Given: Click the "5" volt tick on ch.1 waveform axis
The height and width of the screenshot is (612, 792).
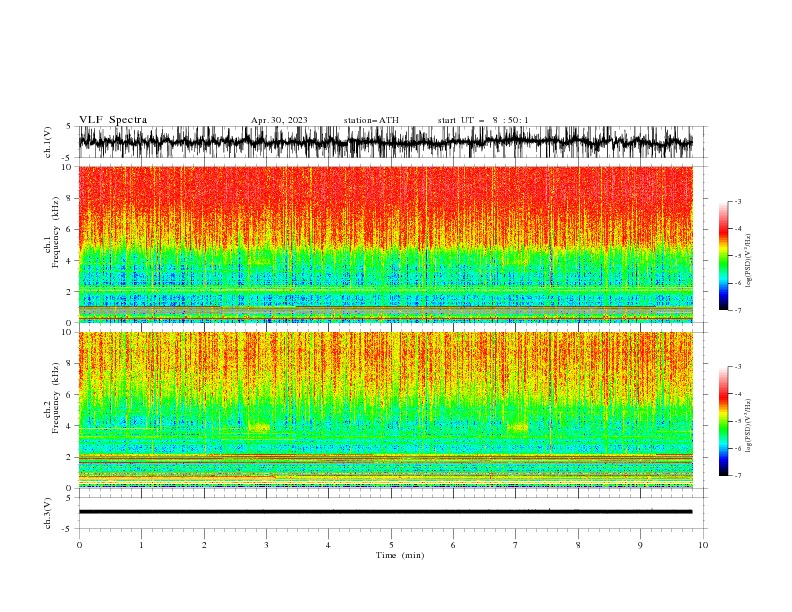Looking at the screenshot, I should tap(69, 126).
